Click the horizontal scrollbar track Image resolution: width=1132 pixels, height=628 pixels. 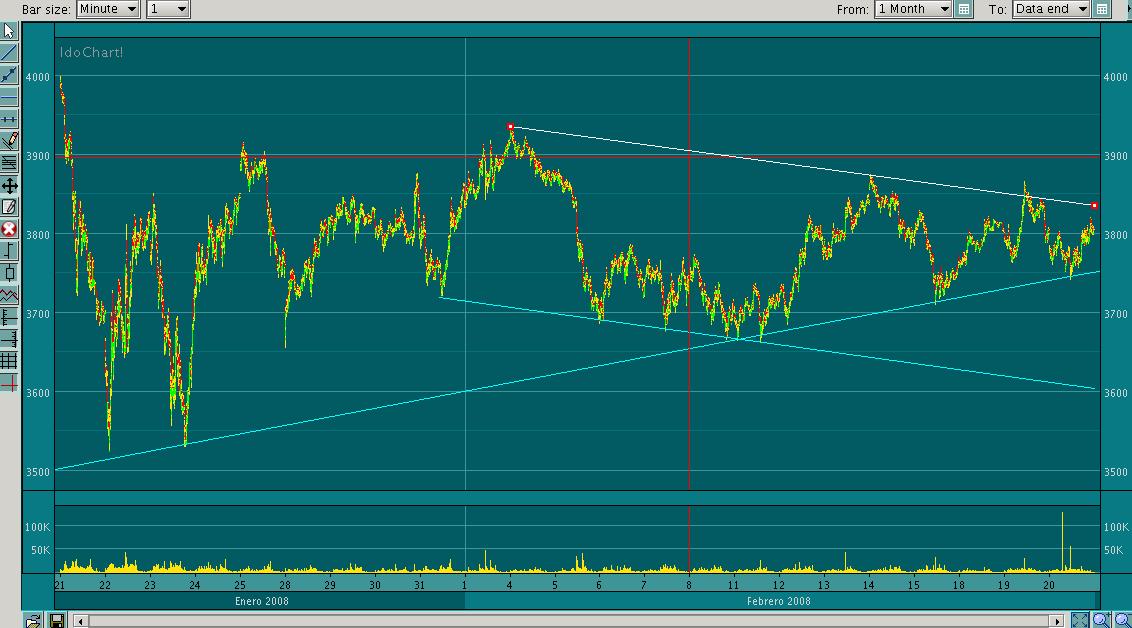click(x=568, y=621)
